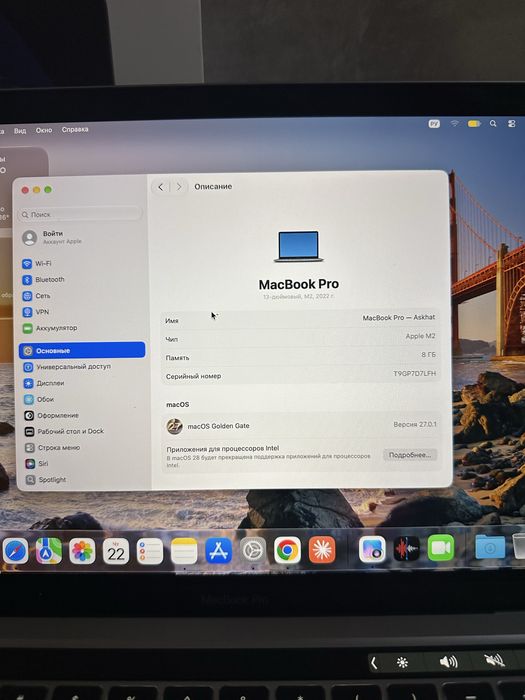The height and width of the screenshot is (700, 525).
Task: Go forward with the right chevron
Action: click(x=179, y=187)
